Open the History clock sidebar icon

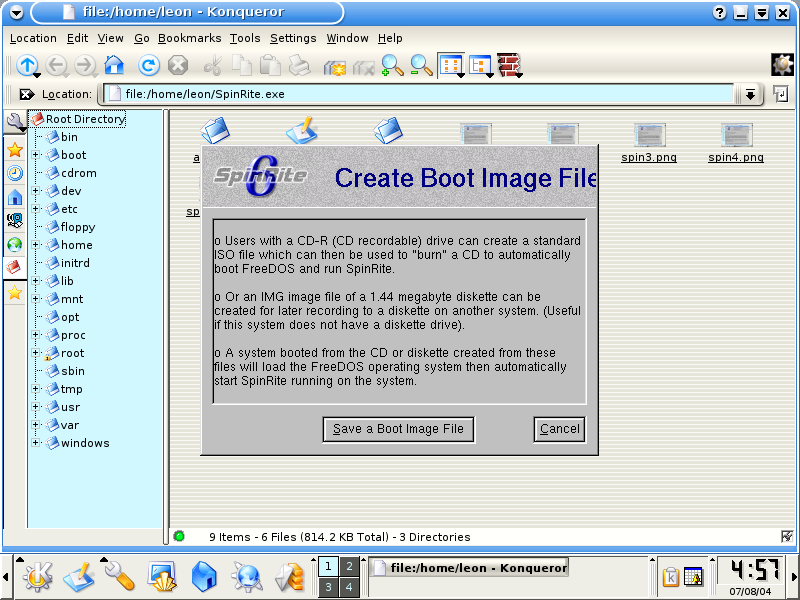tap(15, 173)
